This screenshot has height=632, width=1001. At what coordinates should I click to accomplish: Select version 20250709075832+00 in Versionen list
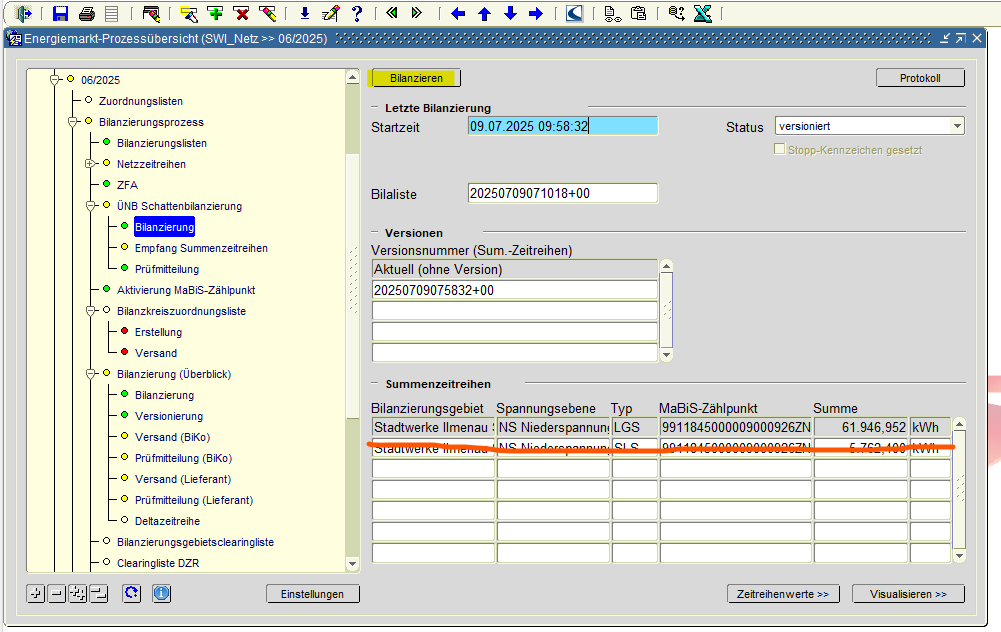pos(514,290)
